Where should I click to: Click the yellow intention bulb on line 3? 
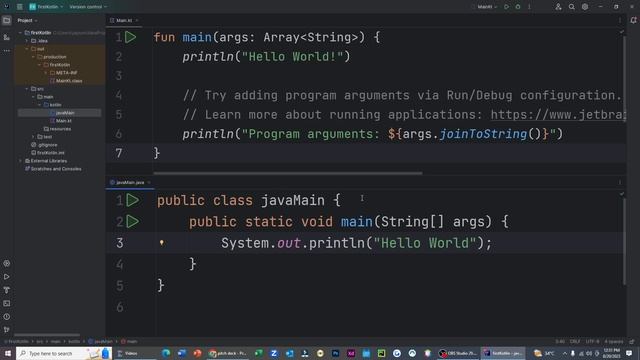162,243
